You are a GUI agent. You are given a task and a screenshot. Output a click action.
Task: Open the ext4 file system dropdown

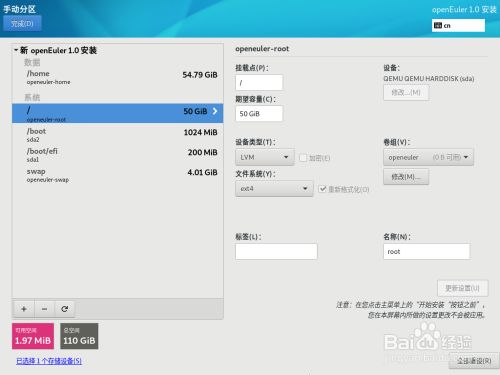tap(274, 189)
